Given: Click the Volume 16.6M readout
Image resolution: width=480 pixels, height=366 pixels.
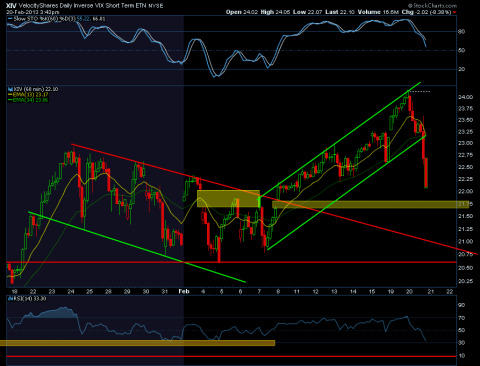Looking at the screenshot, I should coord(378,12).
